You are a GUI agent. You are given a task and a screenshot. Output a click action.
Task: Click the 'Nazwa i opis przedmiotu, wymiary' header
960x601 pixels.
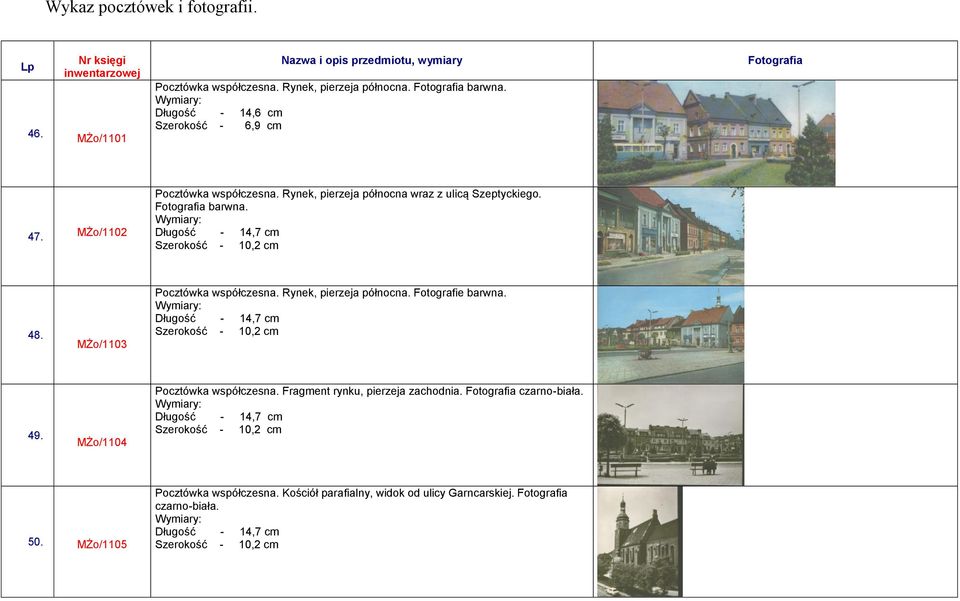(372, 60)
